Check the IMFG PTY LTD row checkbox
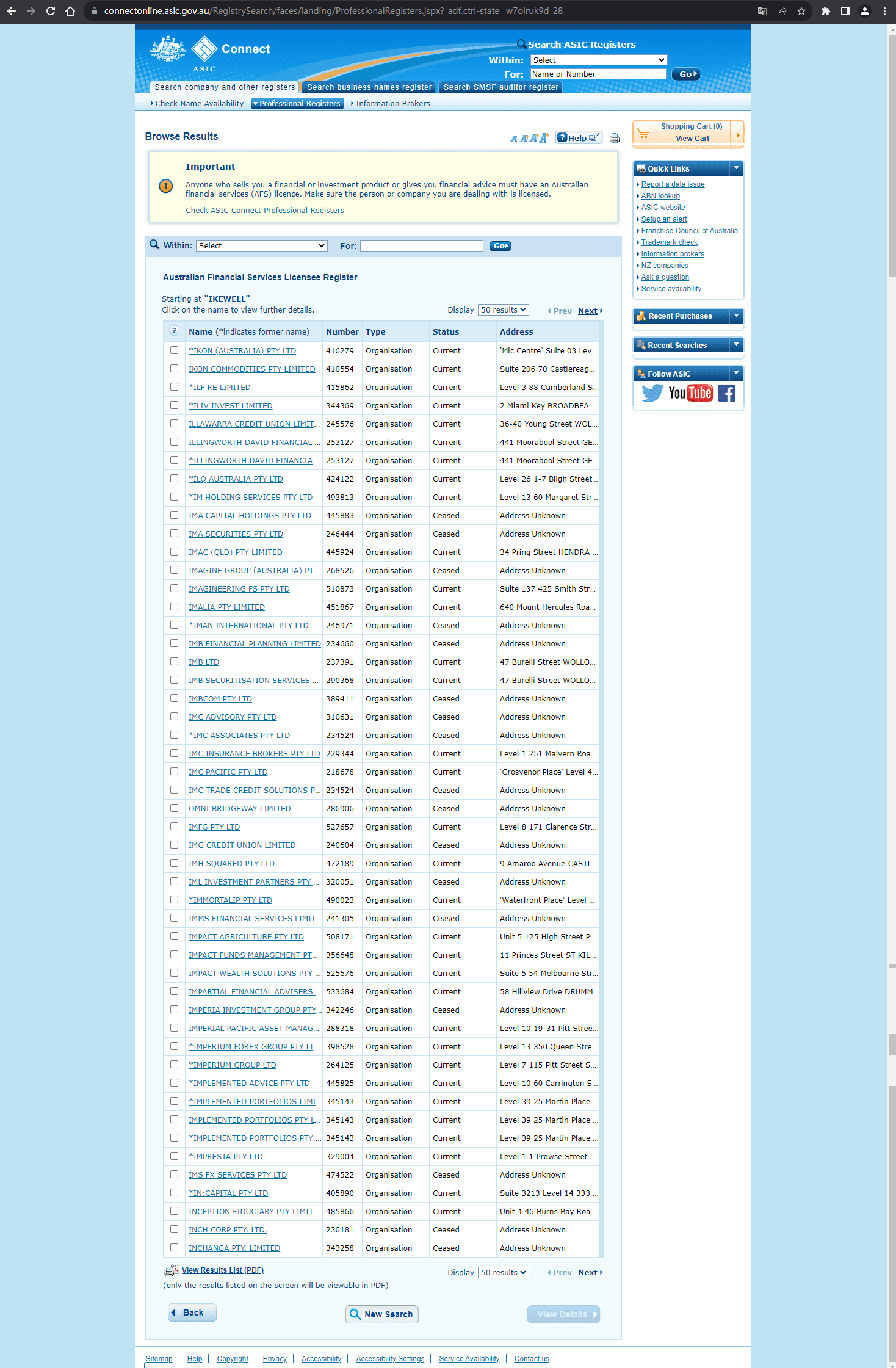Screen dimensions: 896x1368 point(174,827)
